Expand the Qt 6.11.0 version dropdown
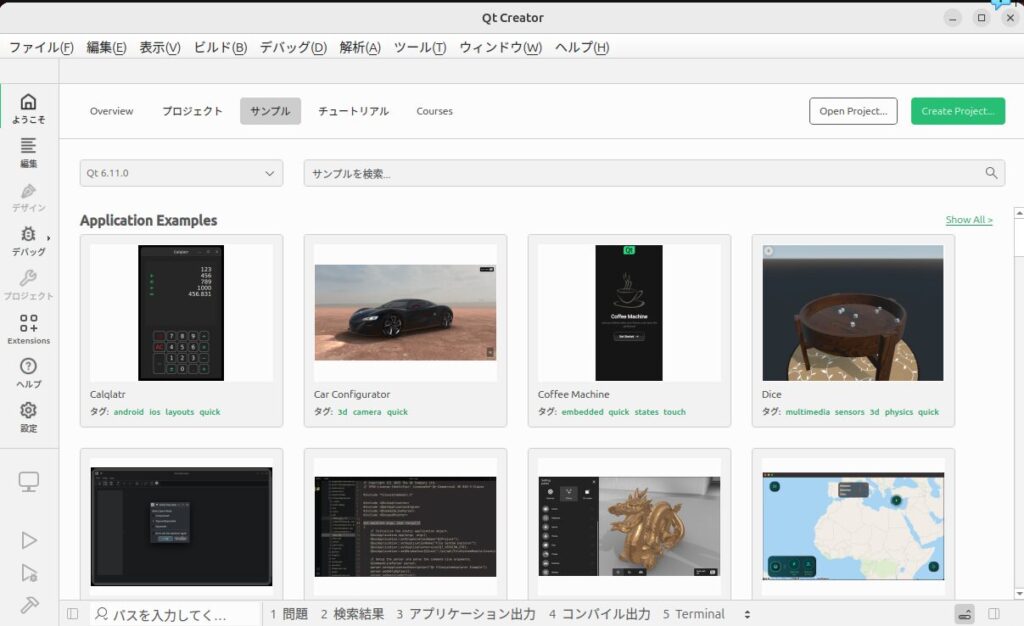This screenshot has height=626, width=1024. coord(181,173)
